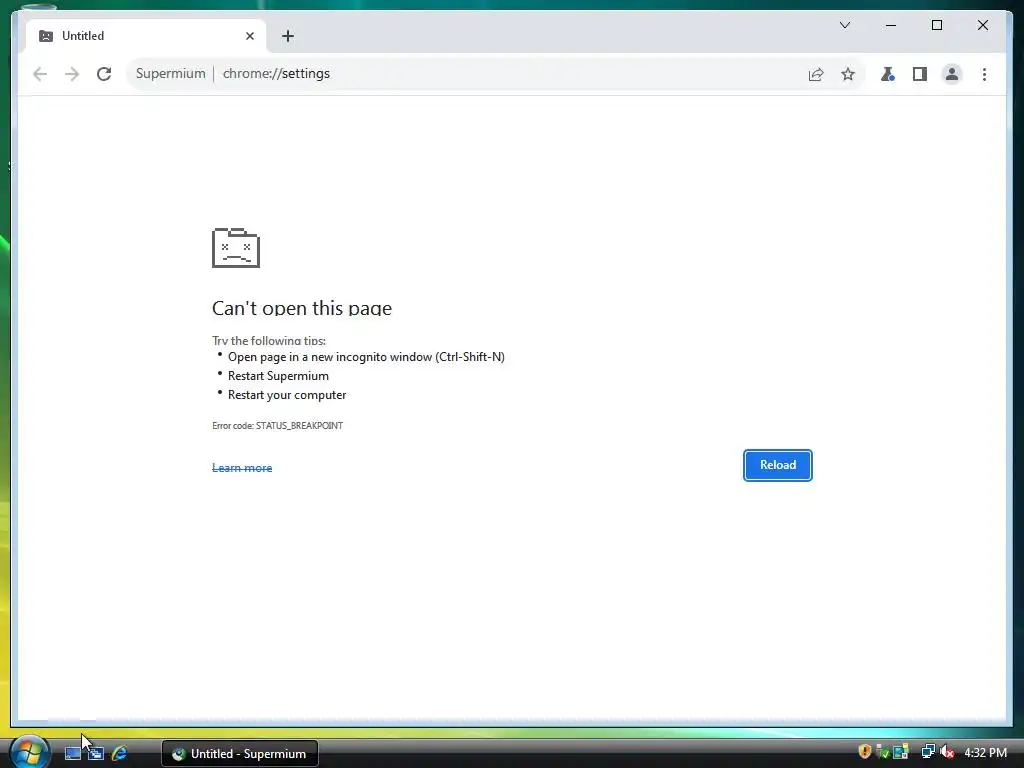This screenshot has height=768, width=1024.
Task: Launch Internet Explorer from quick launch
Action: pyautogui.click(x=120, y=753)
